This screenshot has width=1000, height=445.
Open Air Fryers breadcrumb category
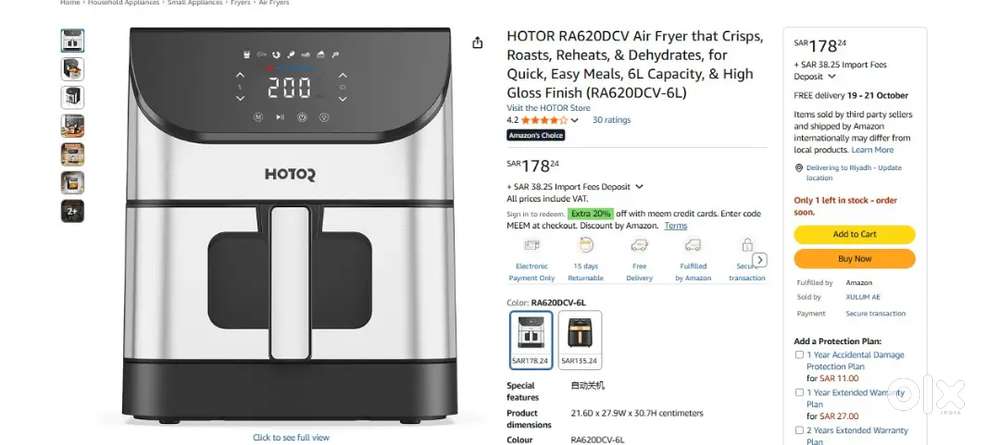point(274,3)
